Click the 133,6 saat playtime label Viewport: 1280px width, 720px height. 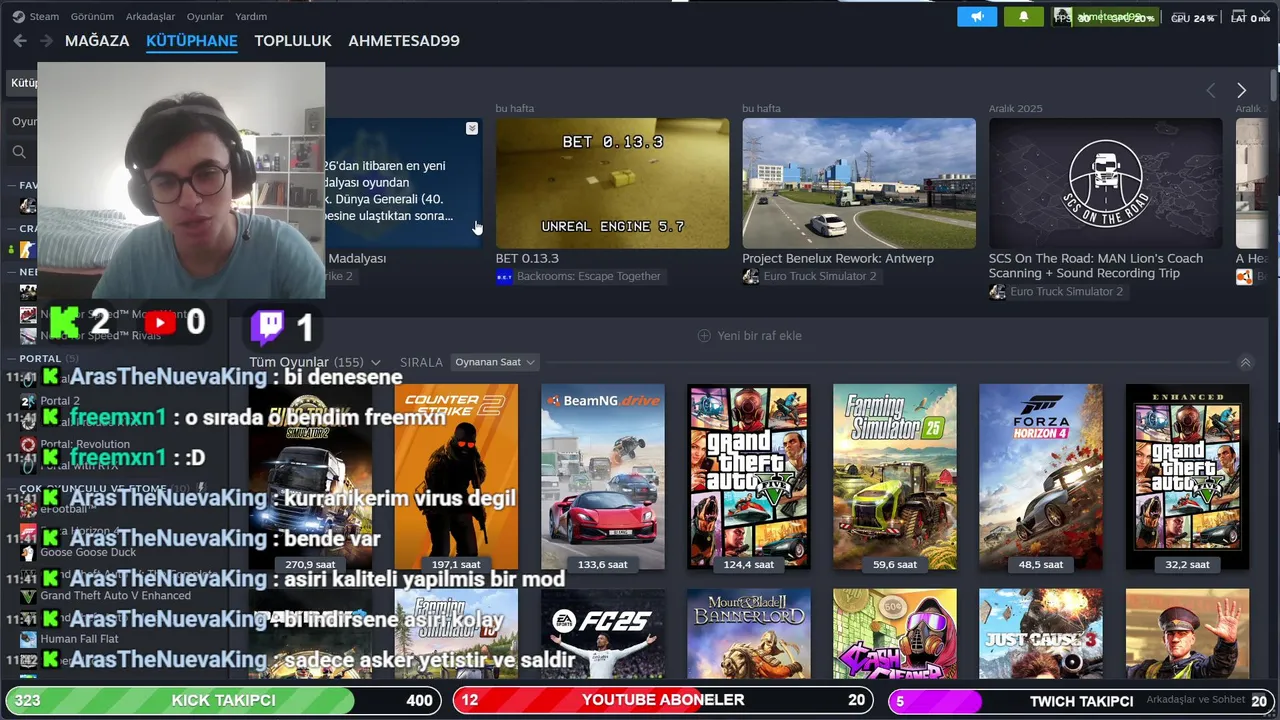point(603,564)
